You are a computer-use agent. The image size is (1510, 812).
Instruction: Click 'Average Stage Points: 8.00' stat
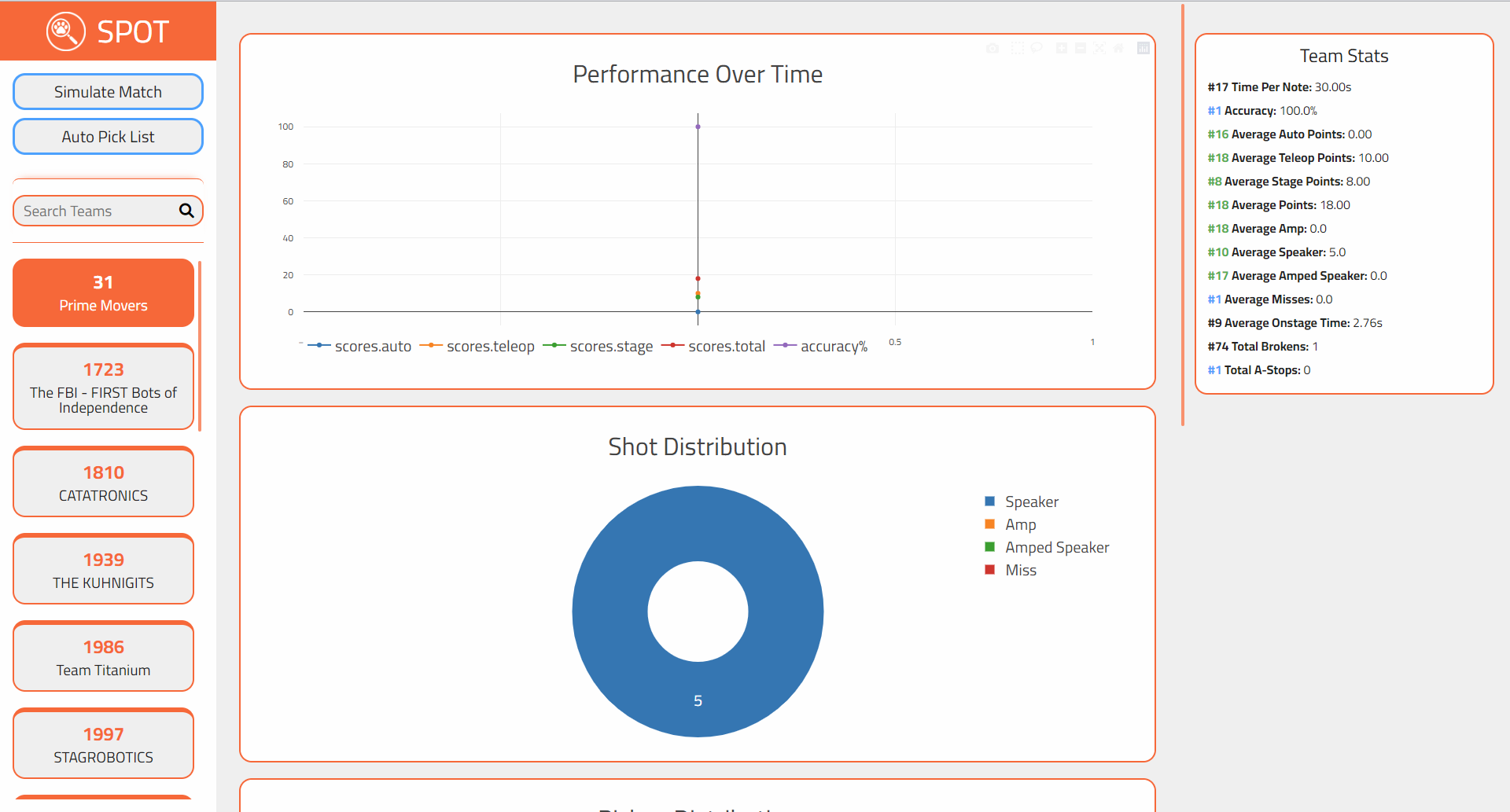coord(1289,182)
